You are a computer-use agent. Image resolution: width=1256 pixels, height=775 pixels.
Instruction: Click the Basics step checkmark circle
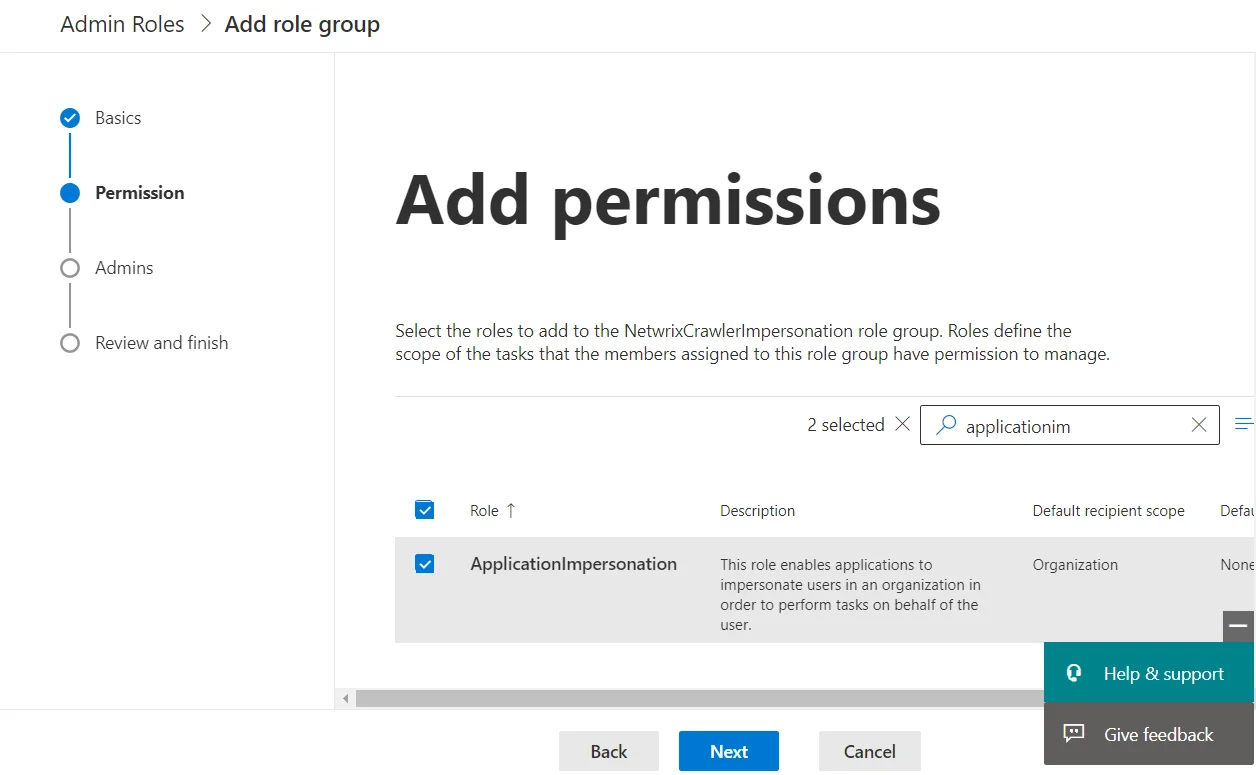pyautogui.click(x=70, y=118)
